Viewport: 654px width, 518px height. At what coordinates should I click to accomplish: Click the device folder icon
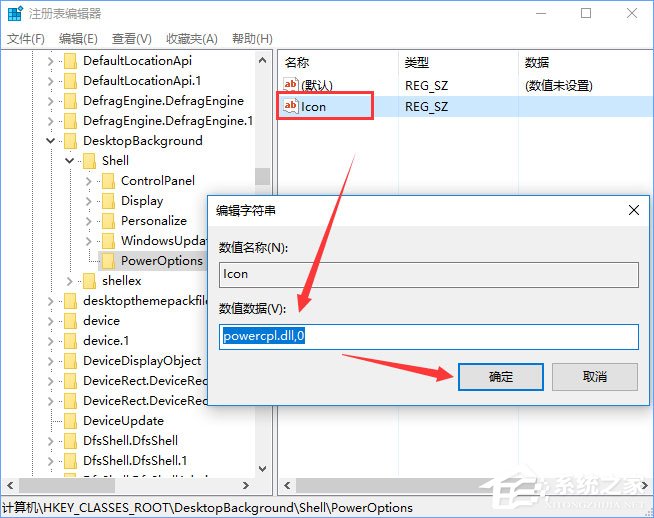coord(70,321)
